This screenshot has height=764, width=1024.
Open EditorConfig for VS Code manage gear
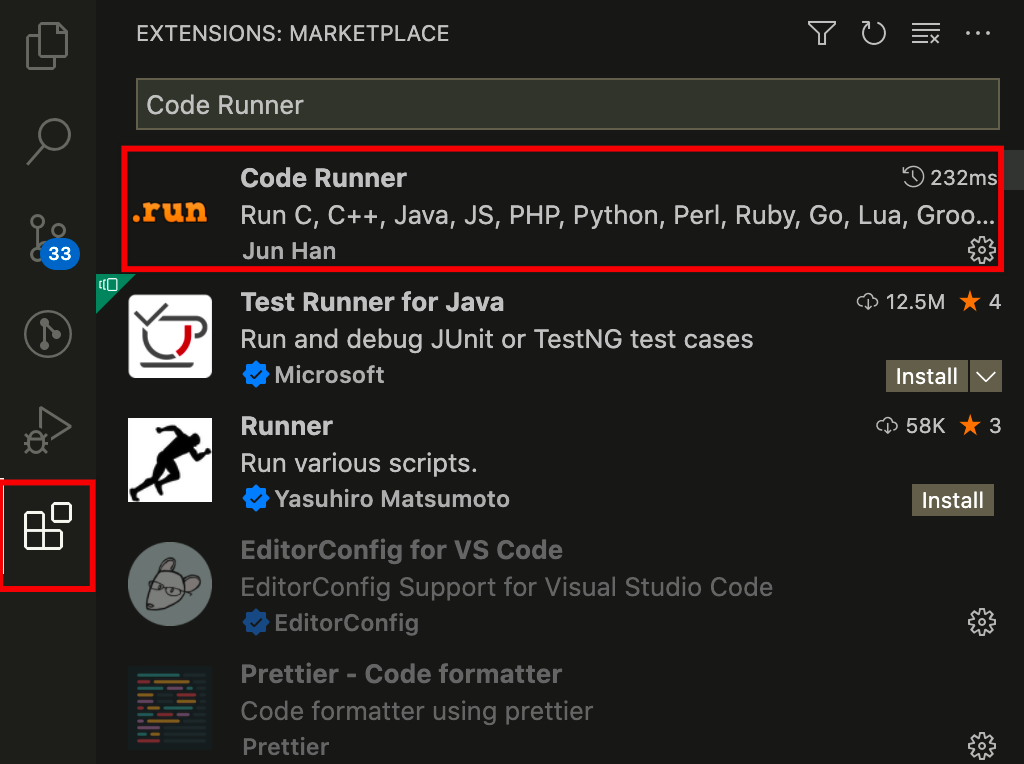[982, 622]
